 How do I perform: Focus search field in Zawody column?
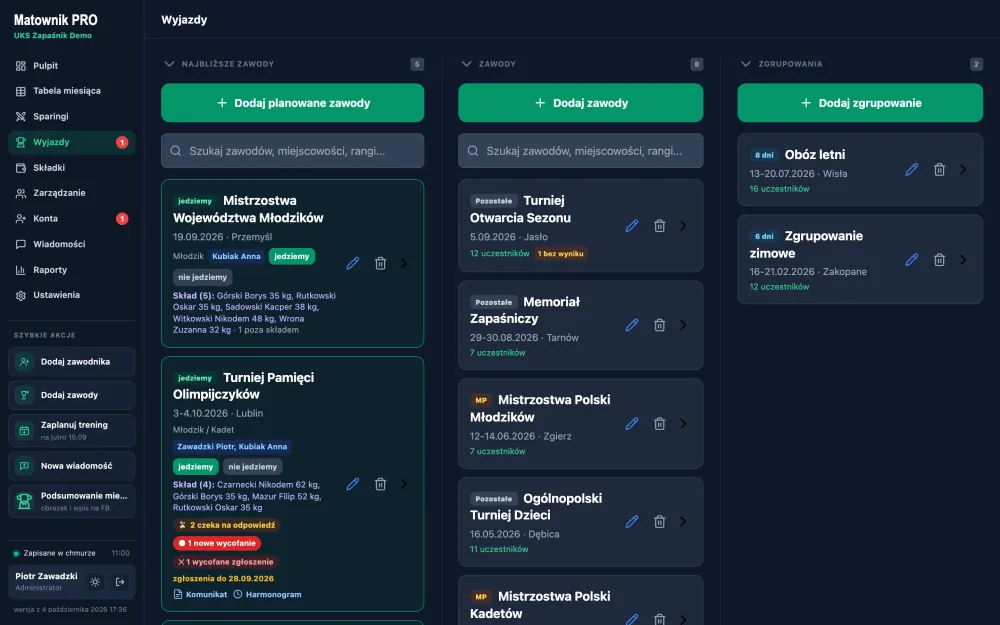[x=581, y=151]
